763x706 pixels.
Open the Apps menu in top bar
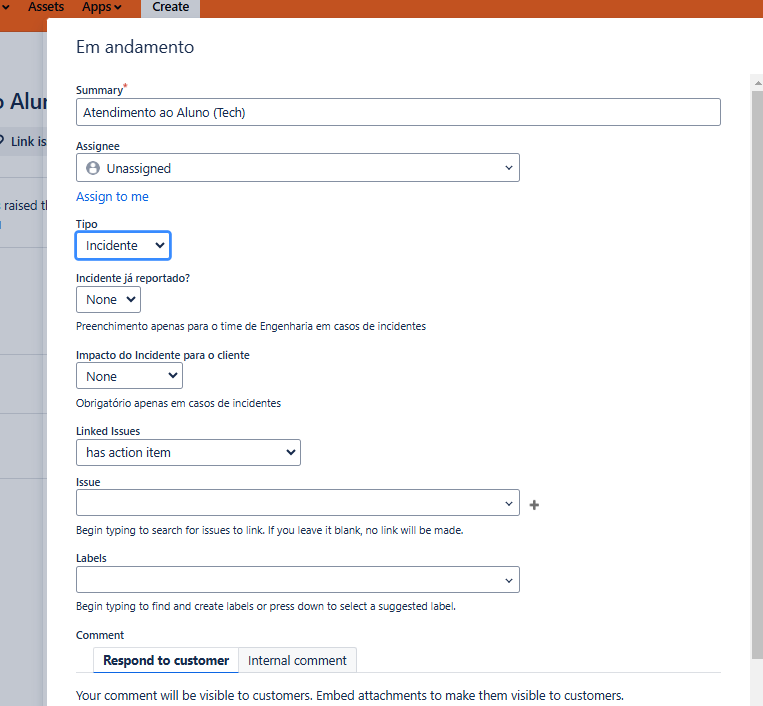coord(102,7)
